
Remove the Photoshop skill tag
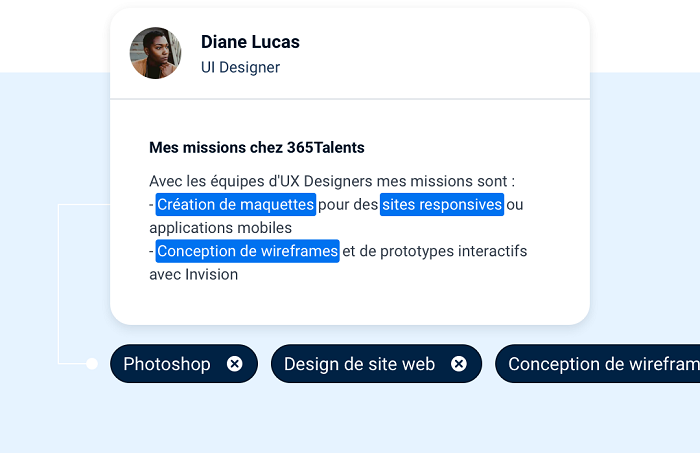234,364
